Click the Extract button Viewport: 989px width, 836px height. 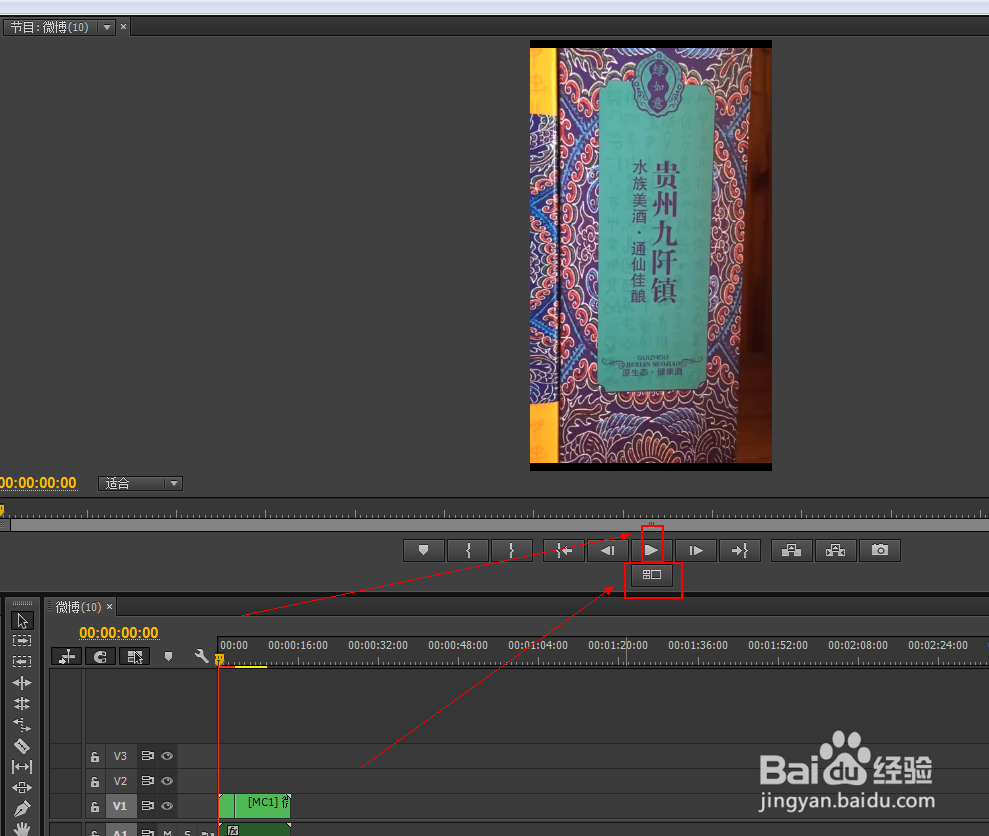pos(836,551)
